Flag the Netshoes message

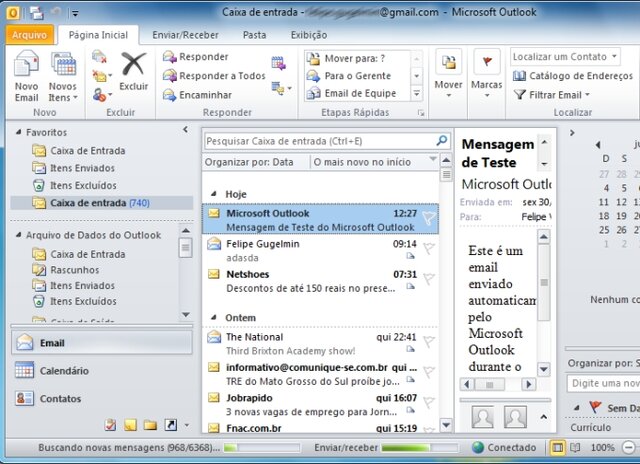point(429,278)
